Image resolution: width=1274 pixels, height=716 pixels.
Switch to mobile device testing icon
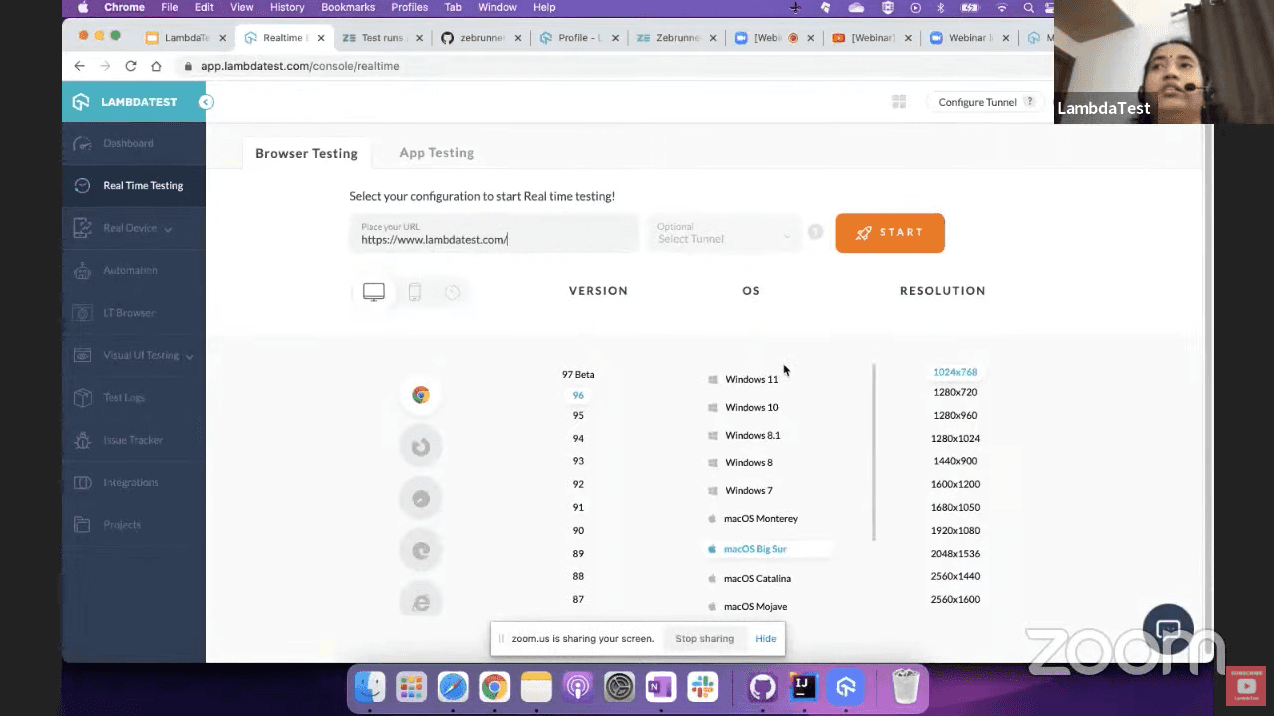414,291
